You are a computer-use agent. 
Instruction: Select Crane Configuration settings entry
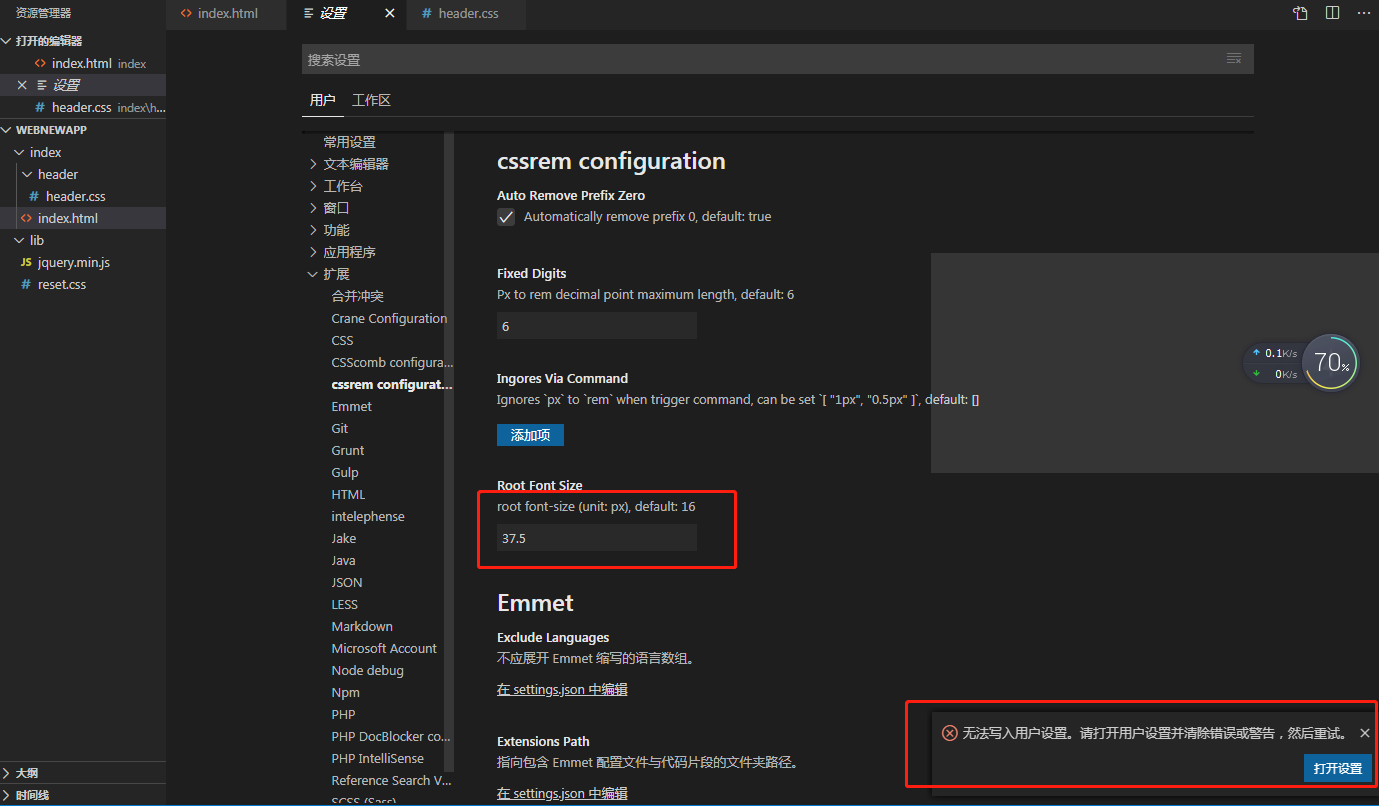[389, 318]
